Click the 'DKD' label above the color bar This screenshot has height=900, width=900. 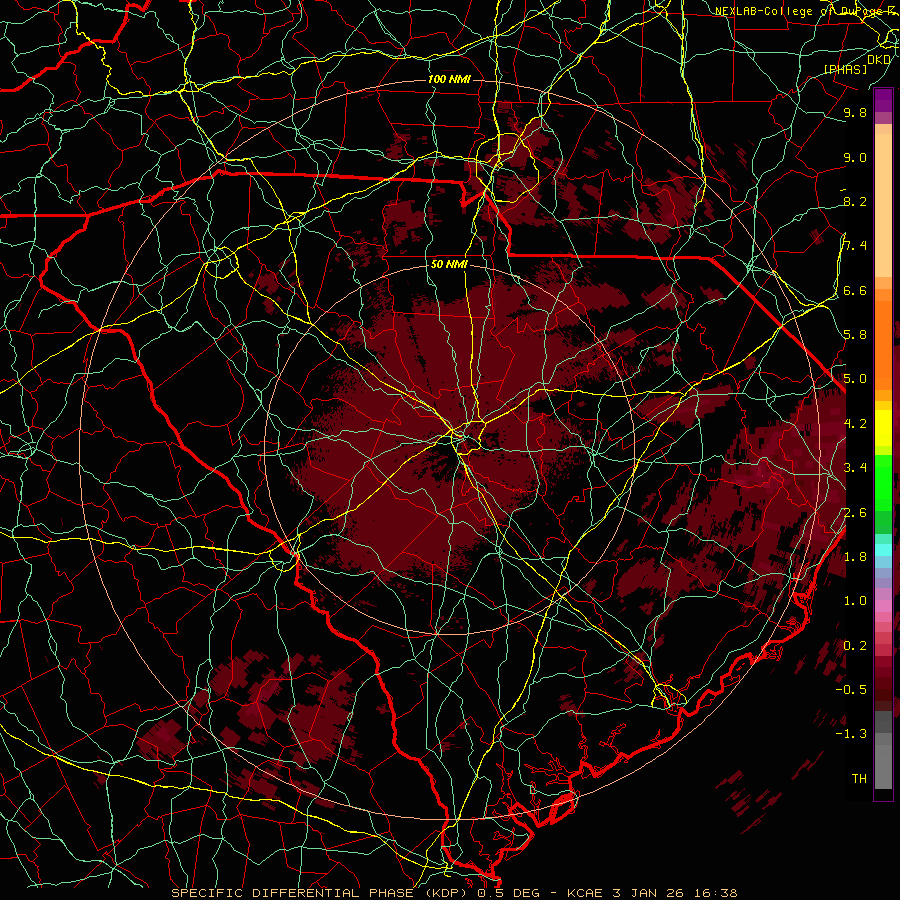(x=879, y=59)
